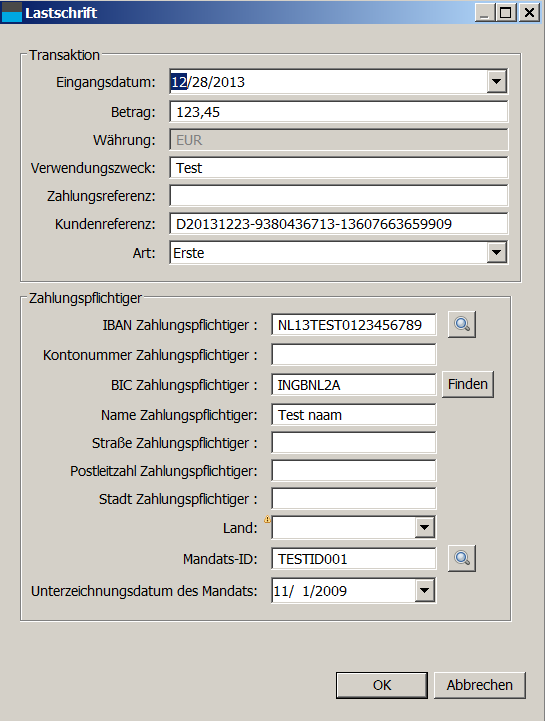Select the Name Zahlungspflichtiger field
Viewport: 545px width, 721px height.
pyautogui.click(x=353, y=415)
